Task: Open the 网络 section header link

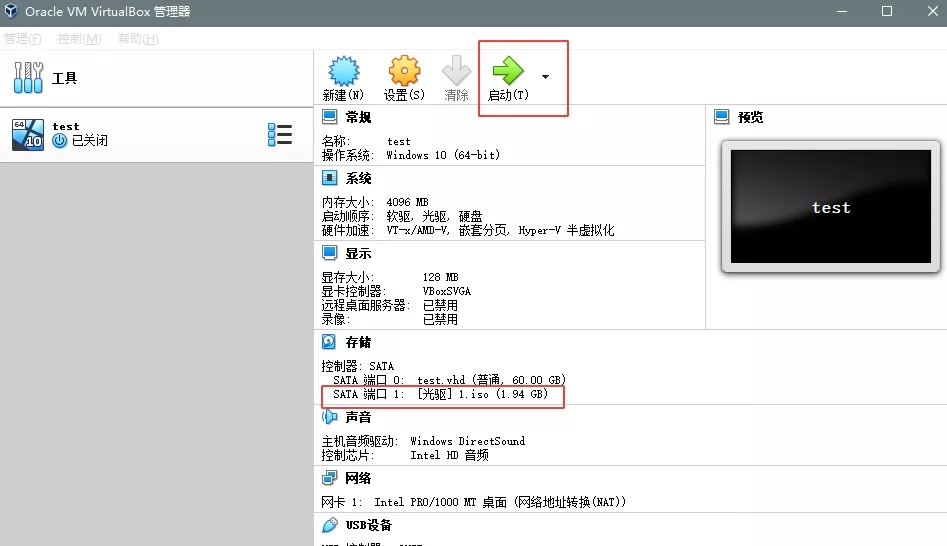Action: click(358, 478)
